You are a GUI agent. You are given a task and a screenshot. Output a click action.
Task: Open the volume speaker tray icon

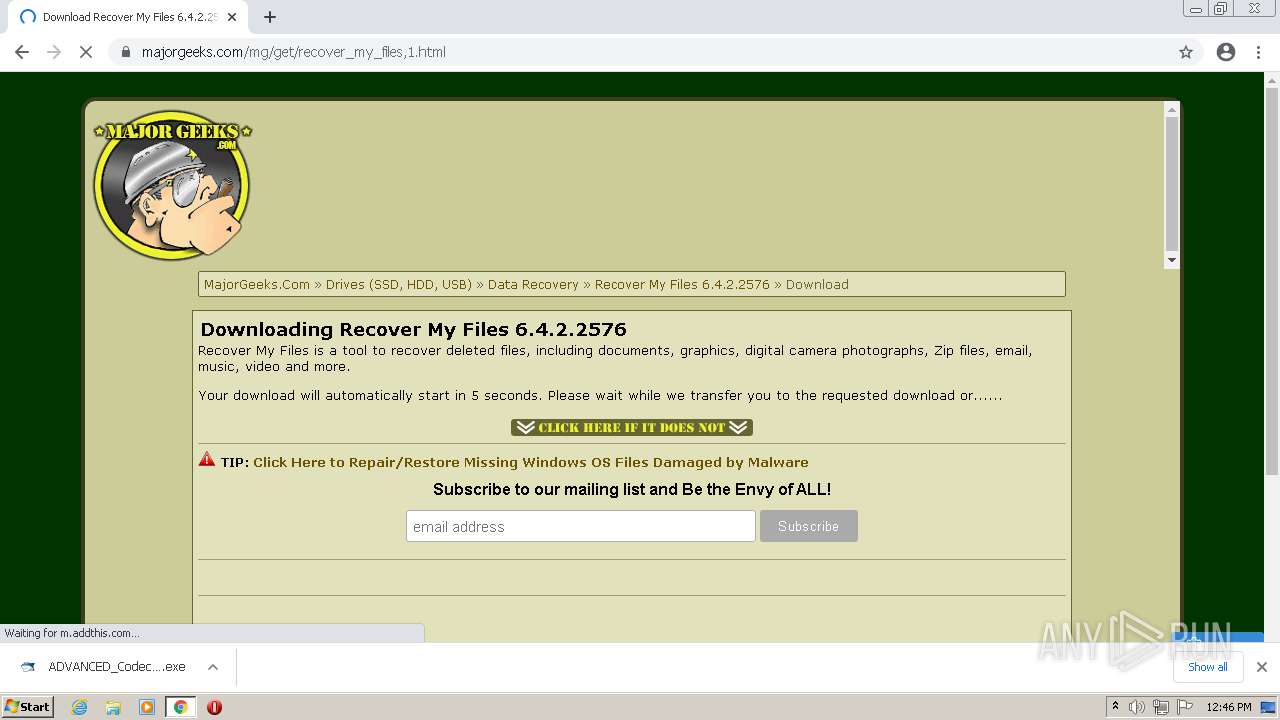(1137, 707)
